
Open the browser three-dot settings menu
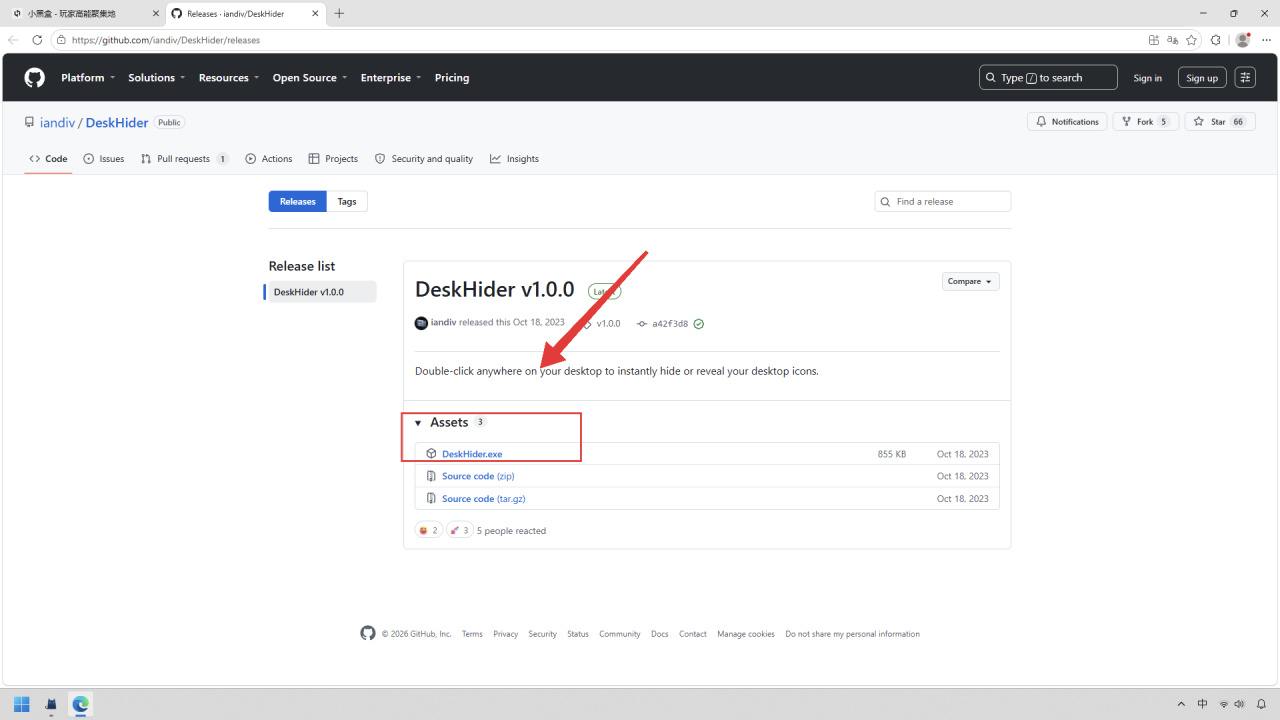1266,40
